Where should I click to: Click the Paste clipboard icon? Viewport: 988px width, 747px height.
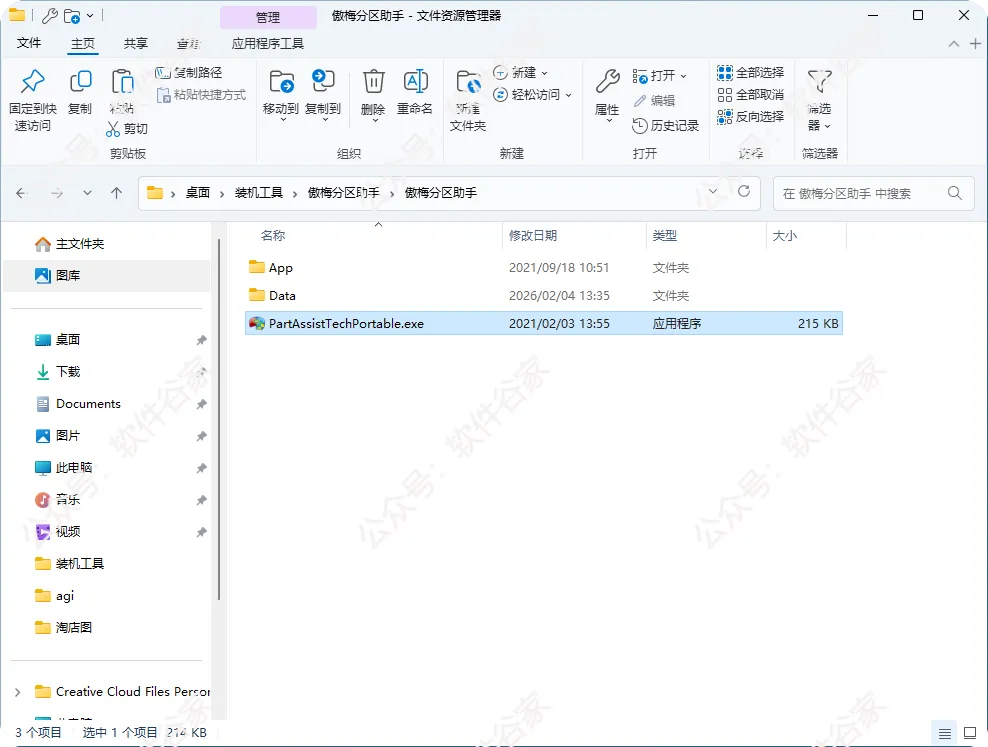click(122, 82)
